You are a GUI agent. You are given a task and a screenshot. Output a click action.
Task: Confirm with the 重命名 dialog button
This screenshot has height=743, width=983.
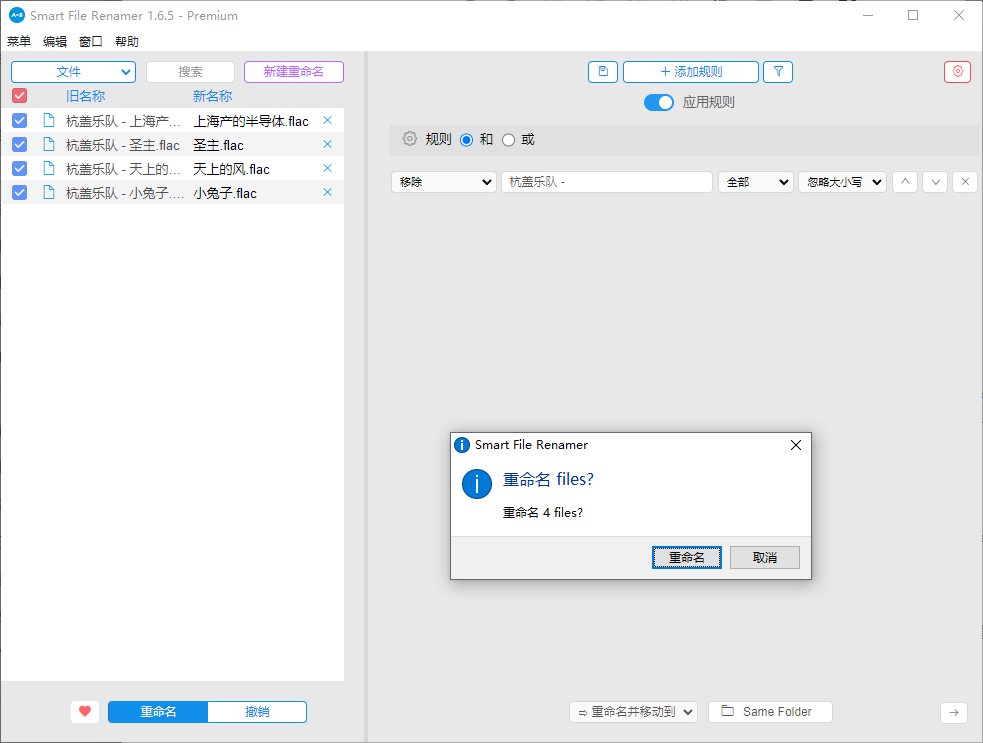[x=686, y=557]
